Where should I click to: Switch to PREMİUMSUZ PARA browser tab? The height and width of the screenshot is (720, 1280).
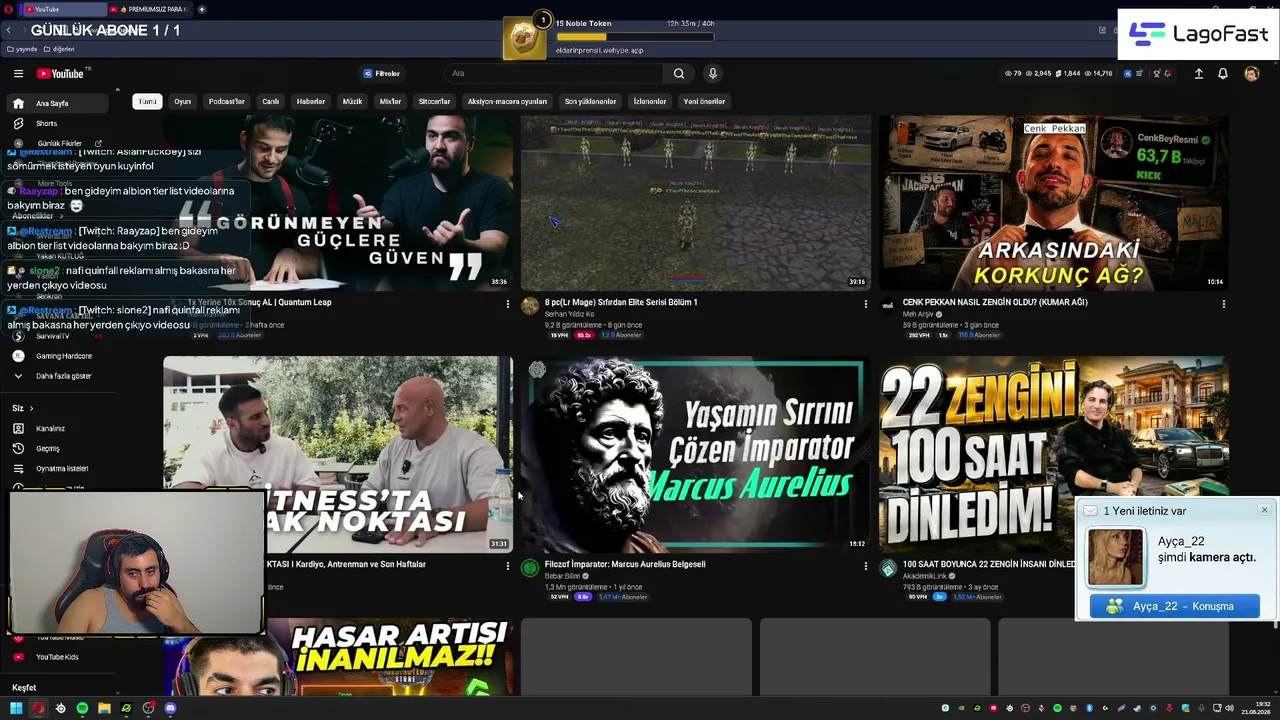coord(152,9)
